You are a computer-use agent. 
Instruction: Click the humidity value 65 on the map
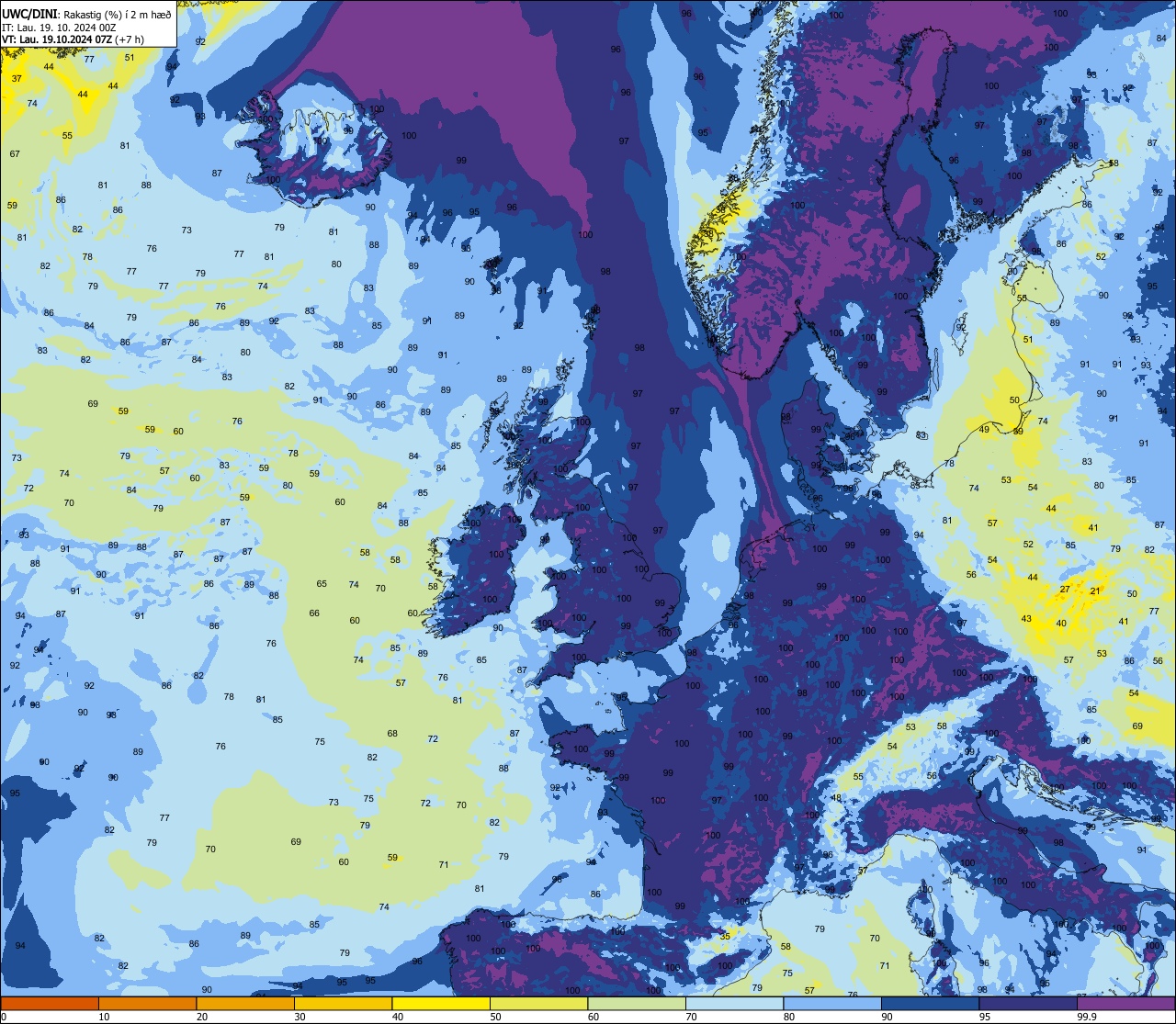pos(322,584)
